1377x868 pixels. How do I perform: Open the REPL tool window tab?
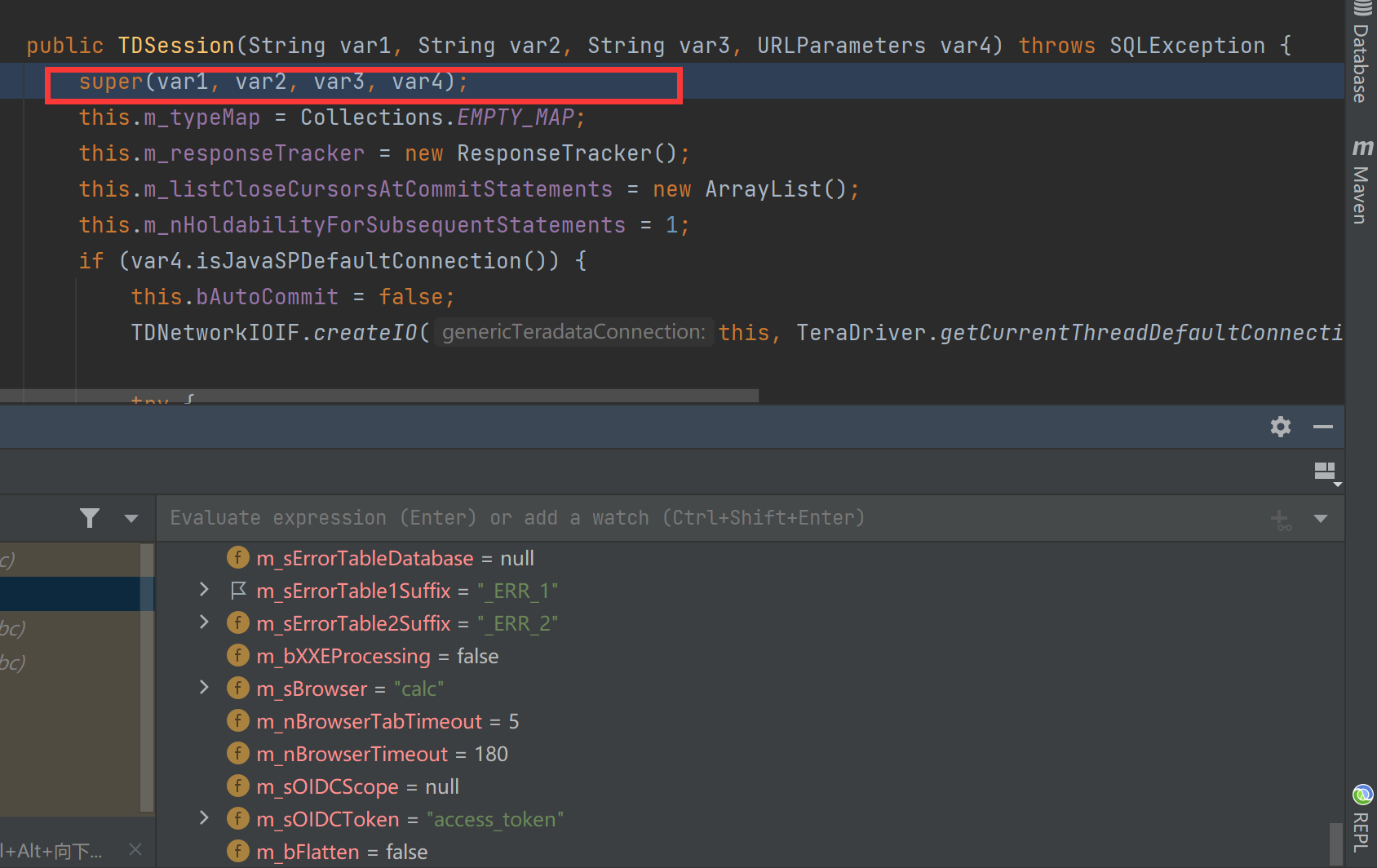(1362, 819)
